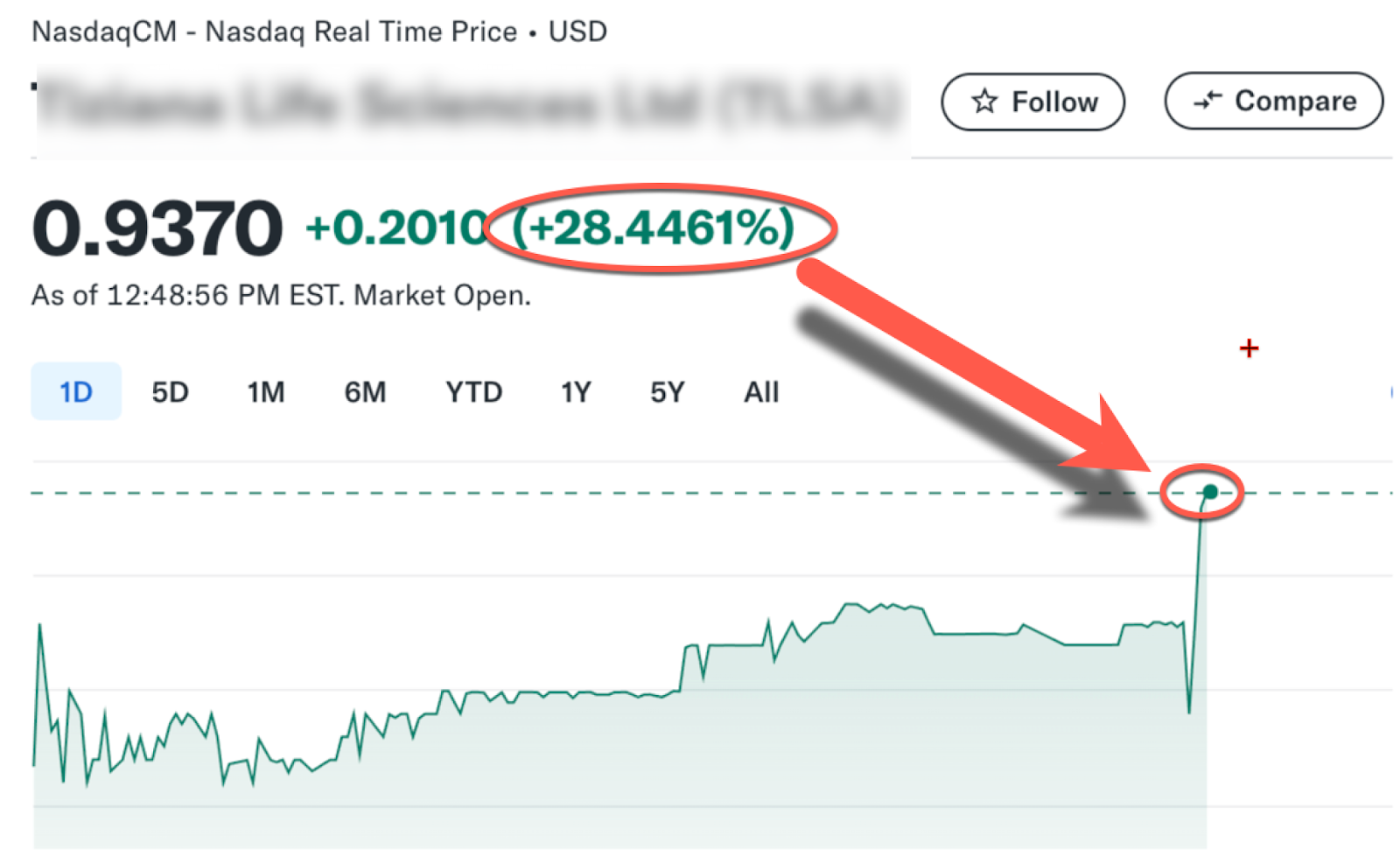1400x864 pixels.
Task: Click the compare arrows icon
Action: [1207, 101]
